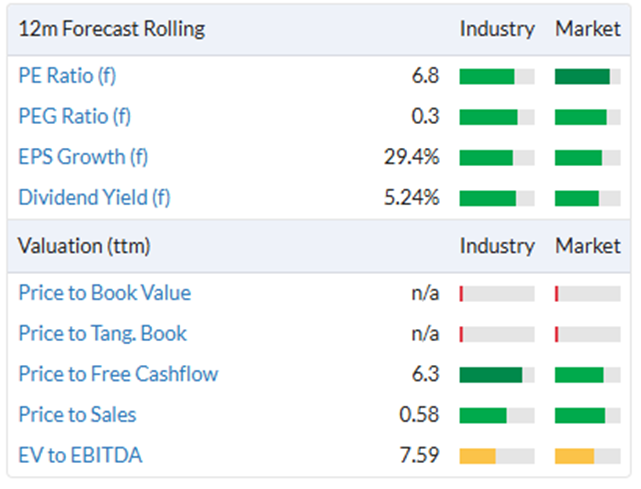641x489 pixels.
Task: Click the PEG Ratio Market bar
Action: pos(587,117)
